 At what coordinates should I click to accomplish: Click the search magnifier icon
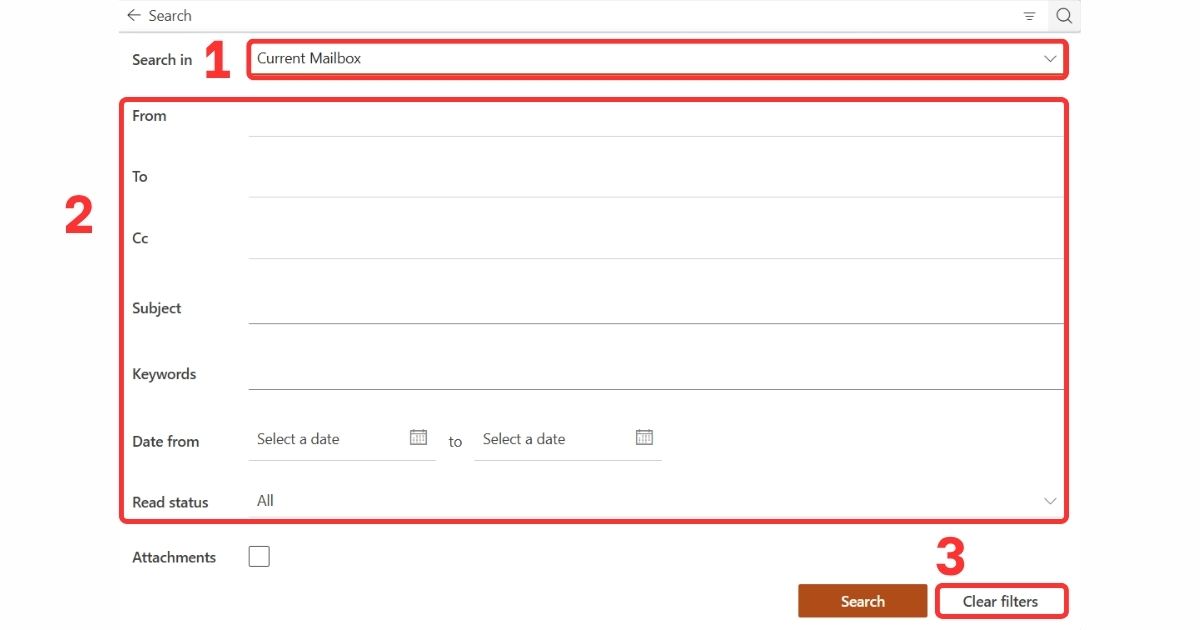1063,15
